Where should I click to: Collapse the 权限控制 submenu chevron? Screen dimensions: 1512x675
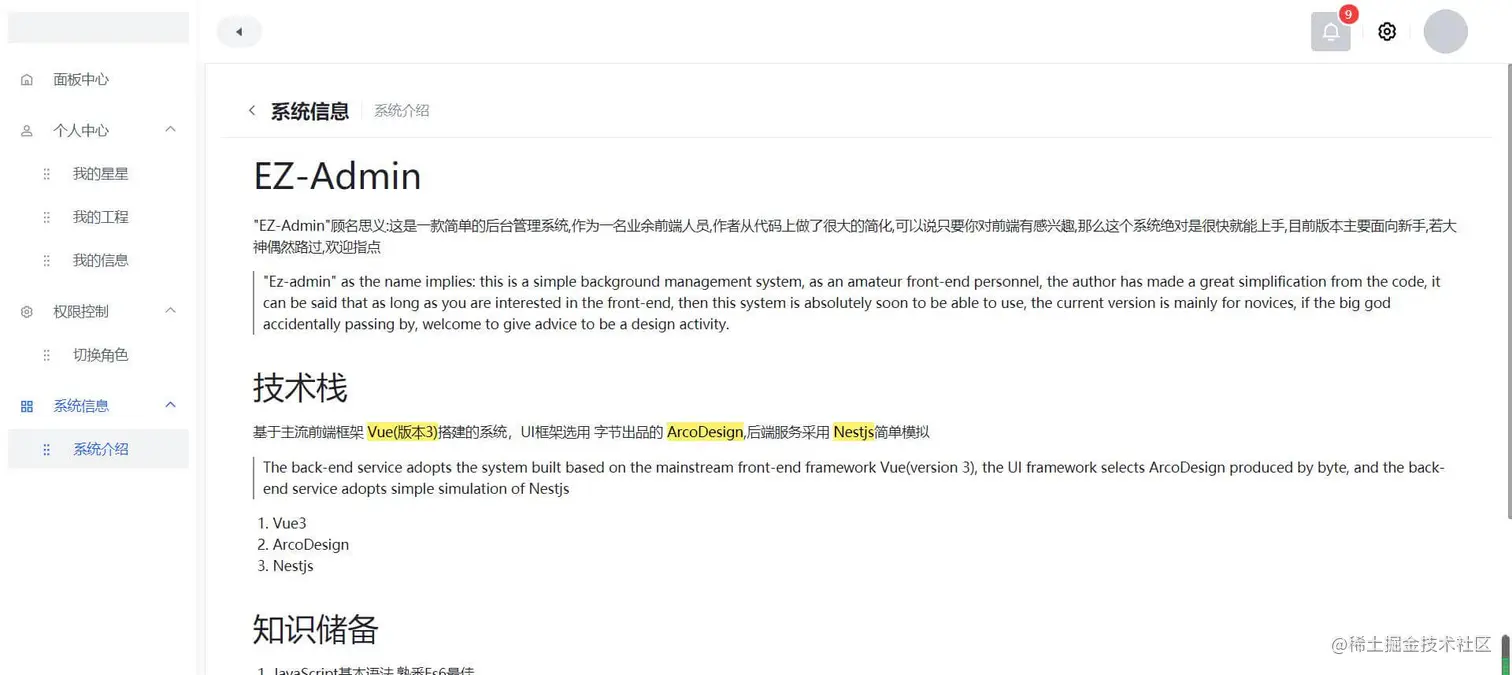click(x=170, y=311)
